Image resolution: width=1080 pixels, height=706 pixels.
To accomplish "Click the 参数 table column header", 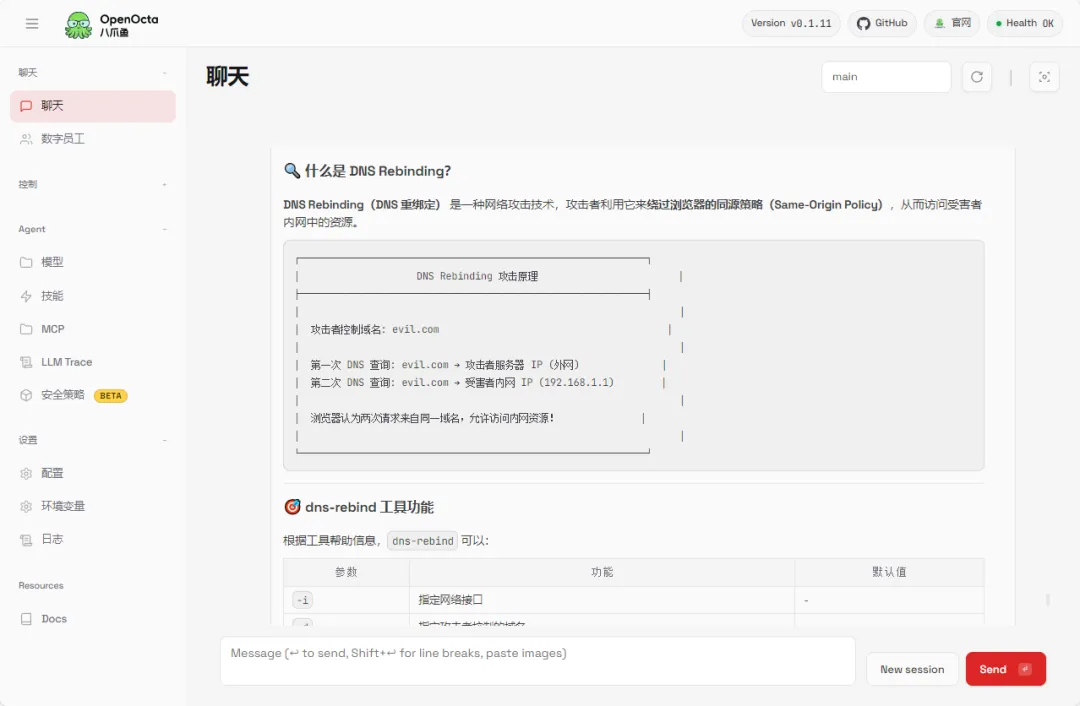I will [x=346, y=572].
